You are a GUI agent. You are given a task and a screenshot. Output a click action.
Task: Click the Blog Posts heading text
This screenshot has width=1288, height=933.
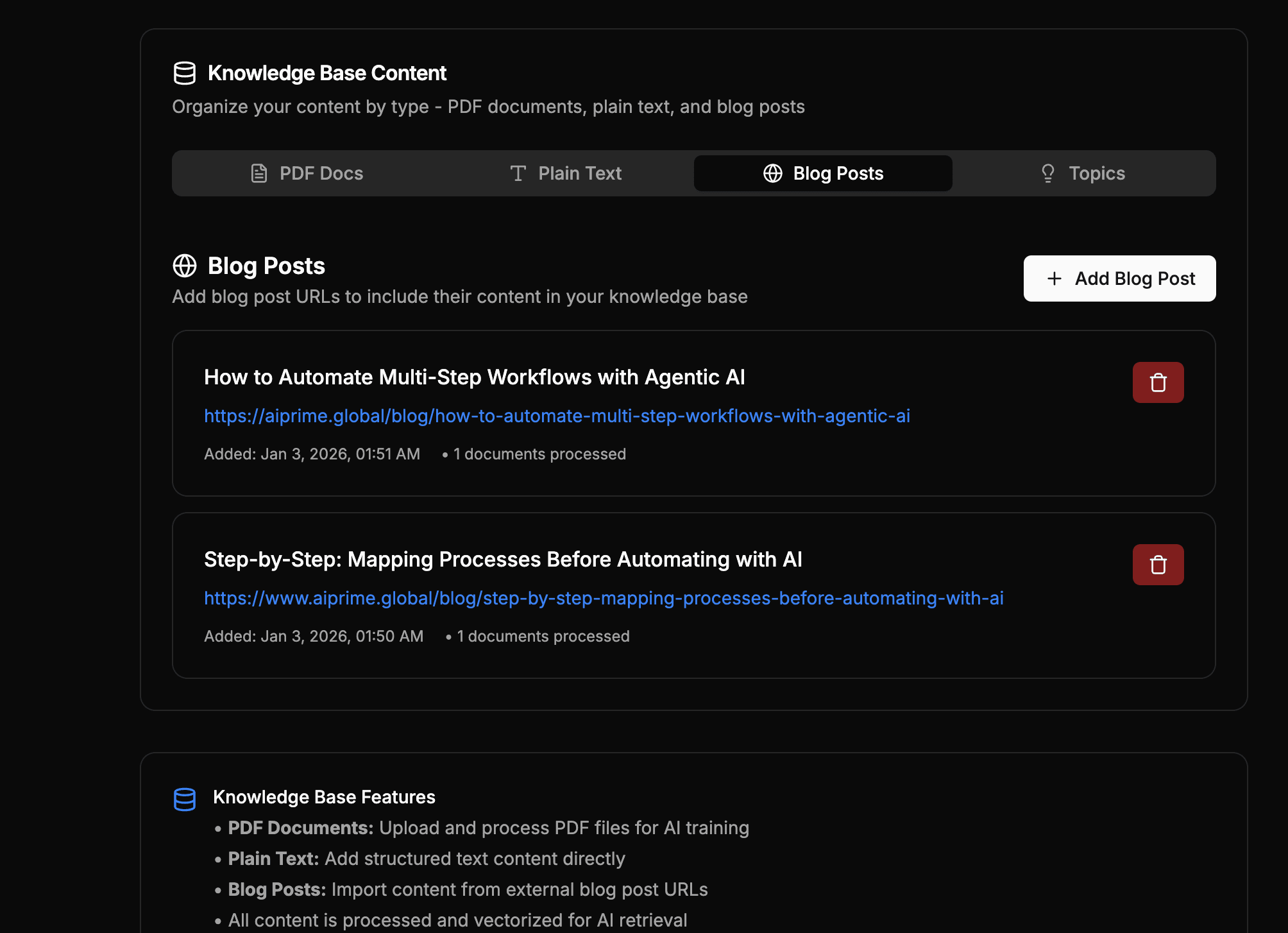click(266, 266)
